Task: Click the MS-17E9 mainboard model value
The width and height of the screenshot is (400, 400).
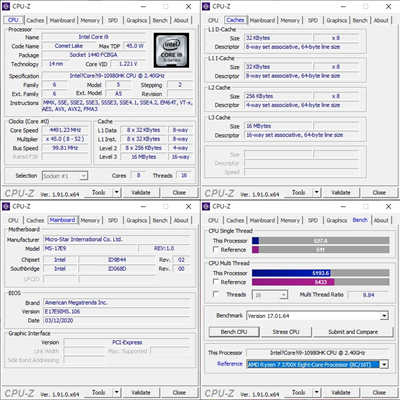Action: click(55, 248)
